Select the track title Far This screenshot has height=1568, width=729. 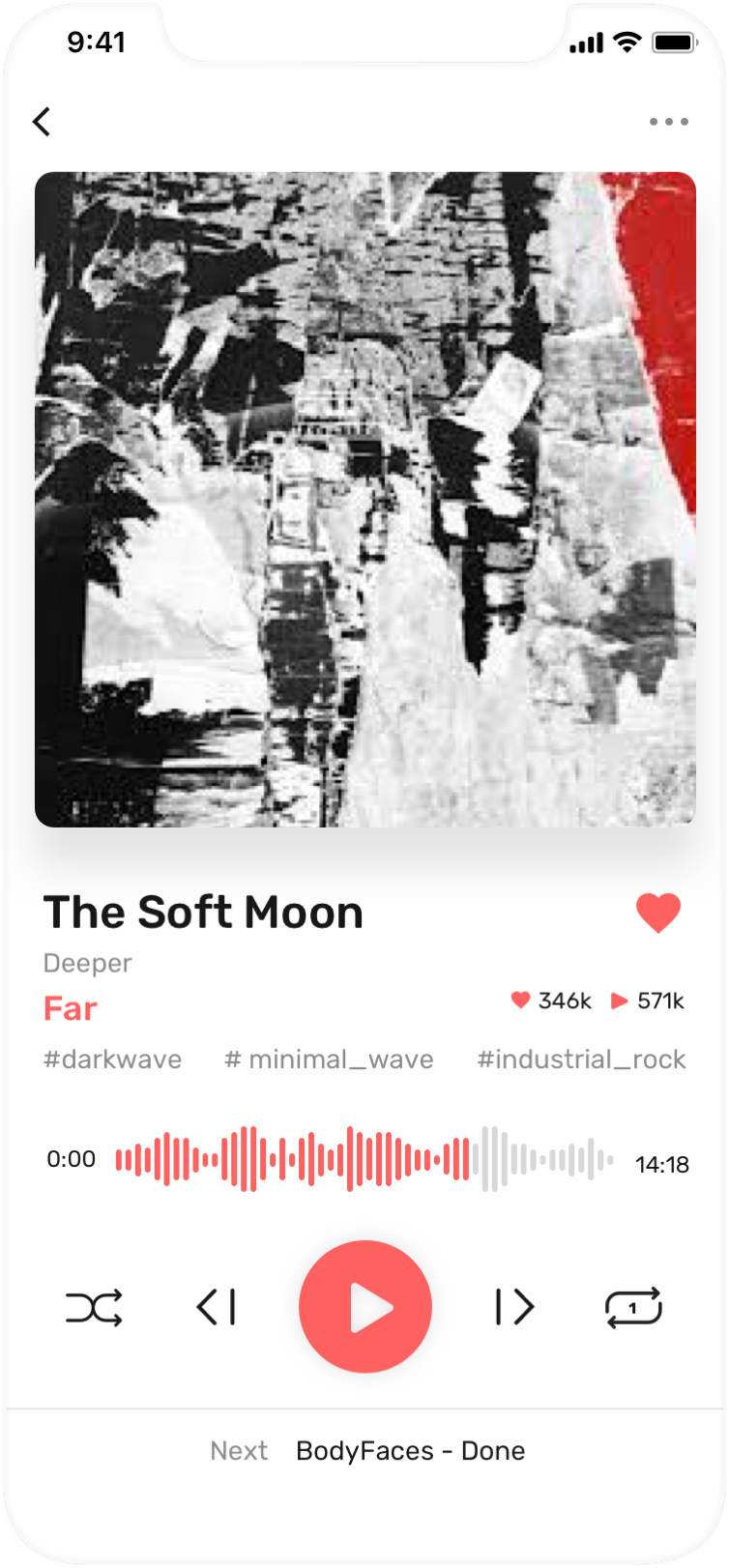point(71,1009)
